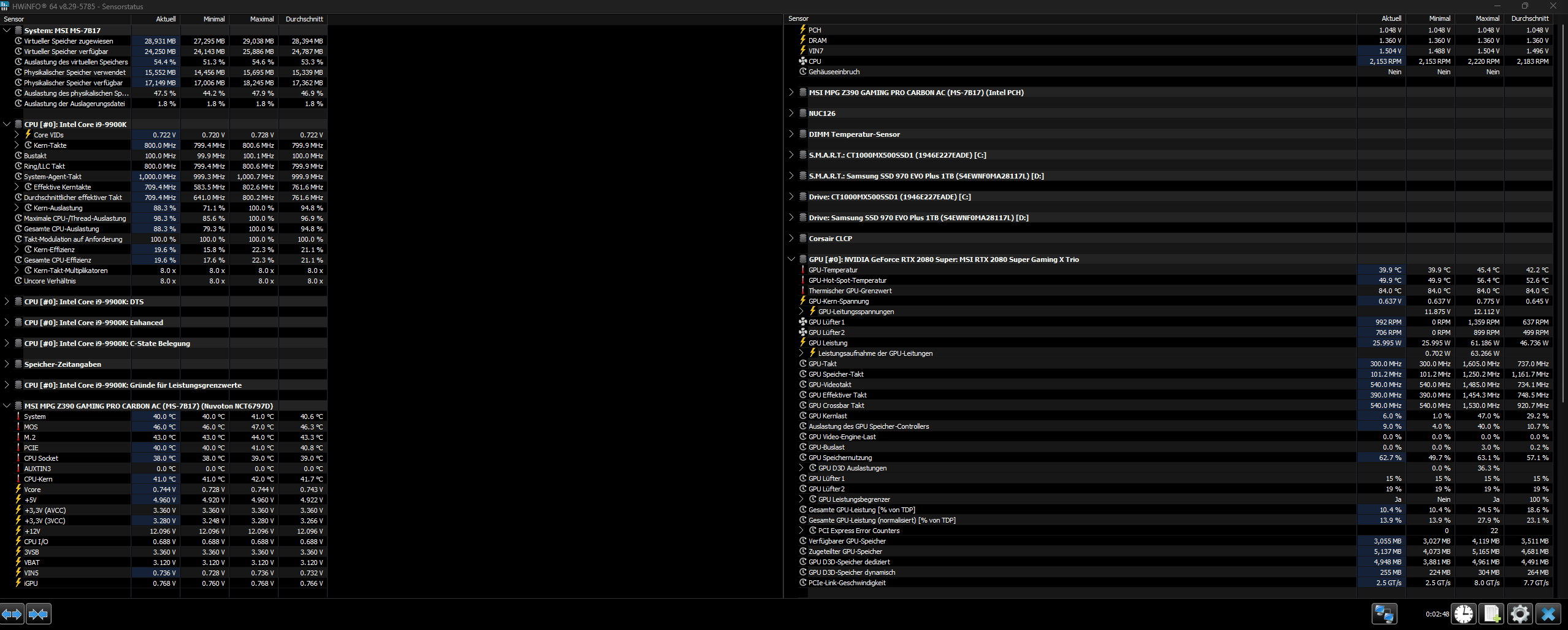Click the right panel Aktuell column header

point(1381,18)
